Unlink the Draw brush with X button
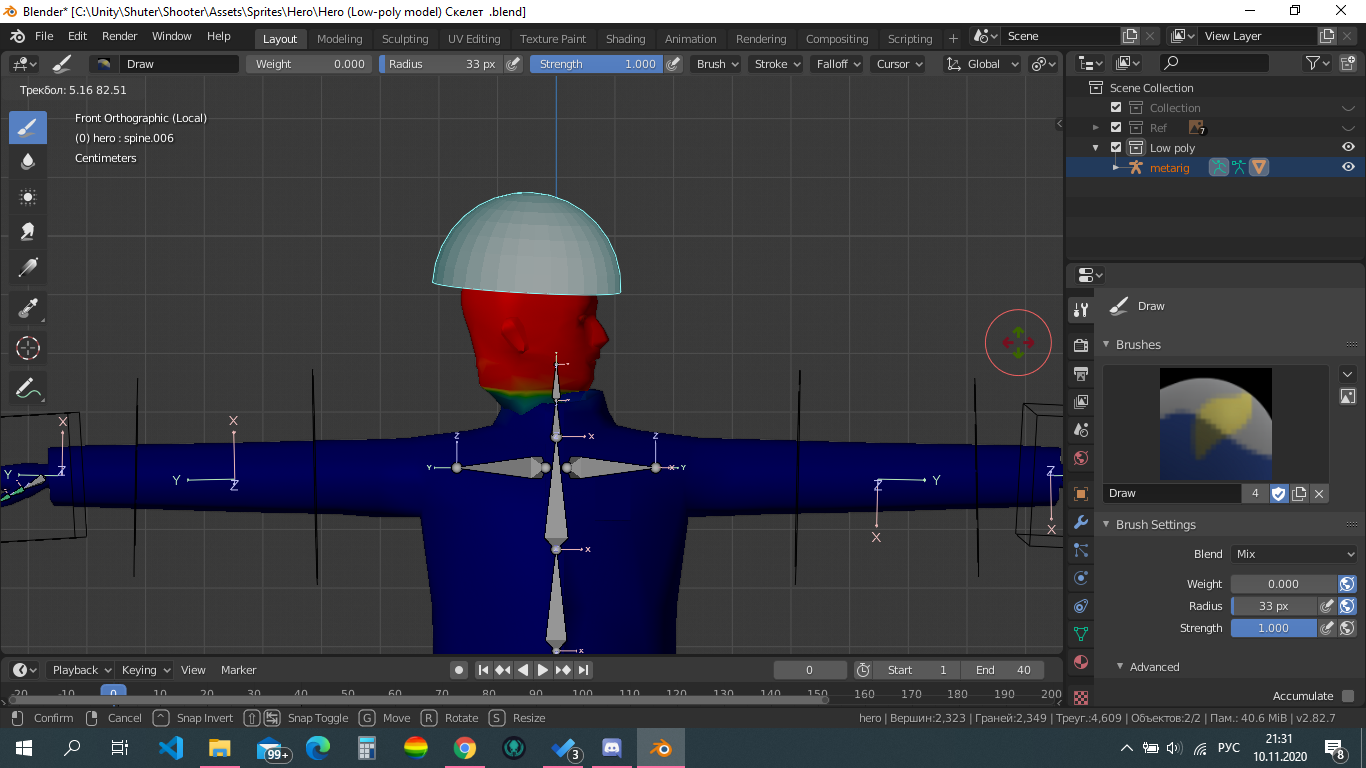1366x768 pixels. tap(1319, 493)
